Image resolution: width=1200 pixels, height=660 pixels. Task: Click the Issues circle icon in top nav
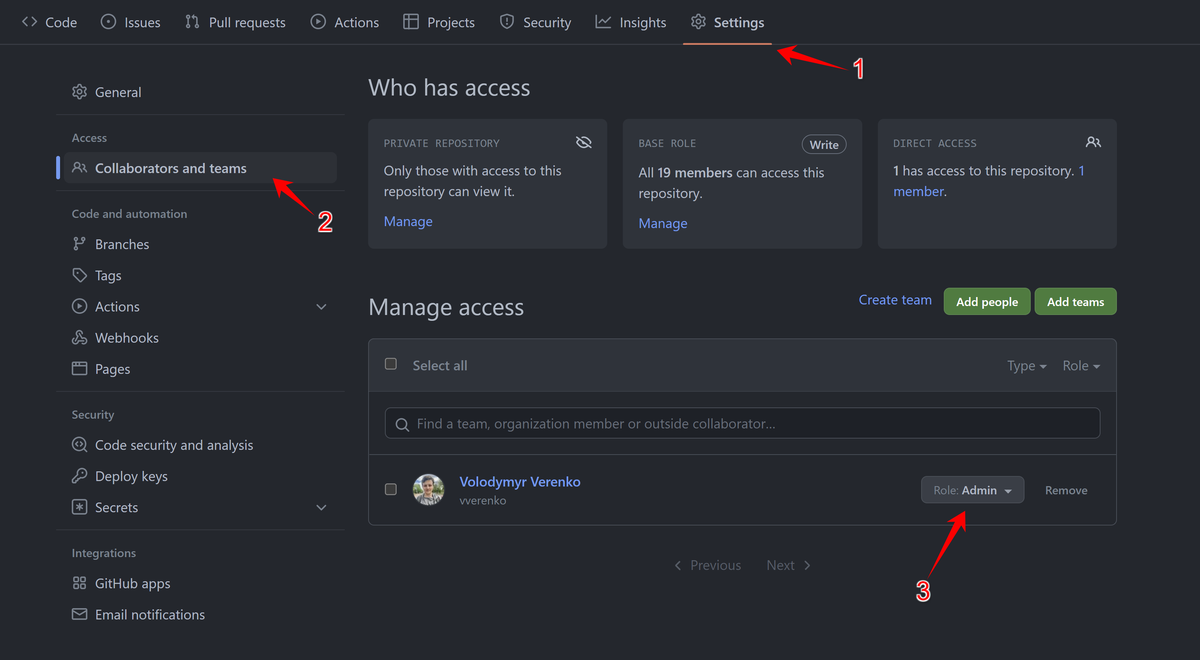click(108, 22)
